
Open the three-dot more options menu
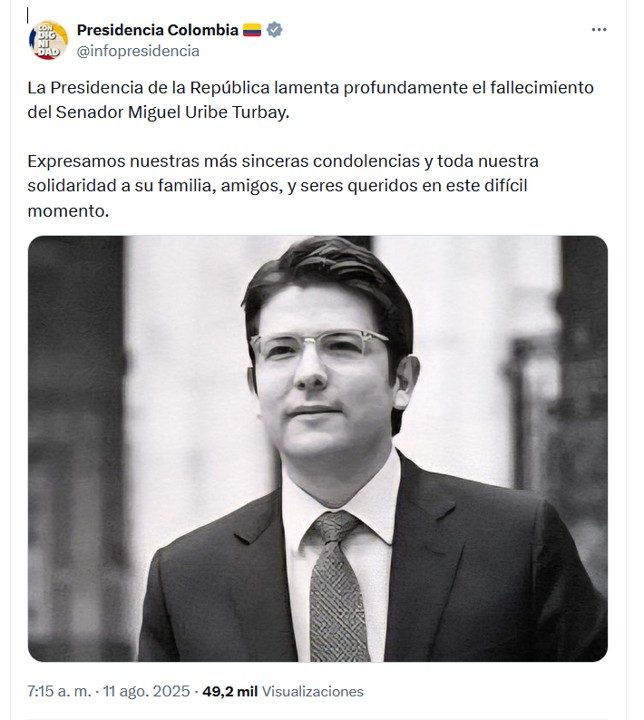point(599,30)
